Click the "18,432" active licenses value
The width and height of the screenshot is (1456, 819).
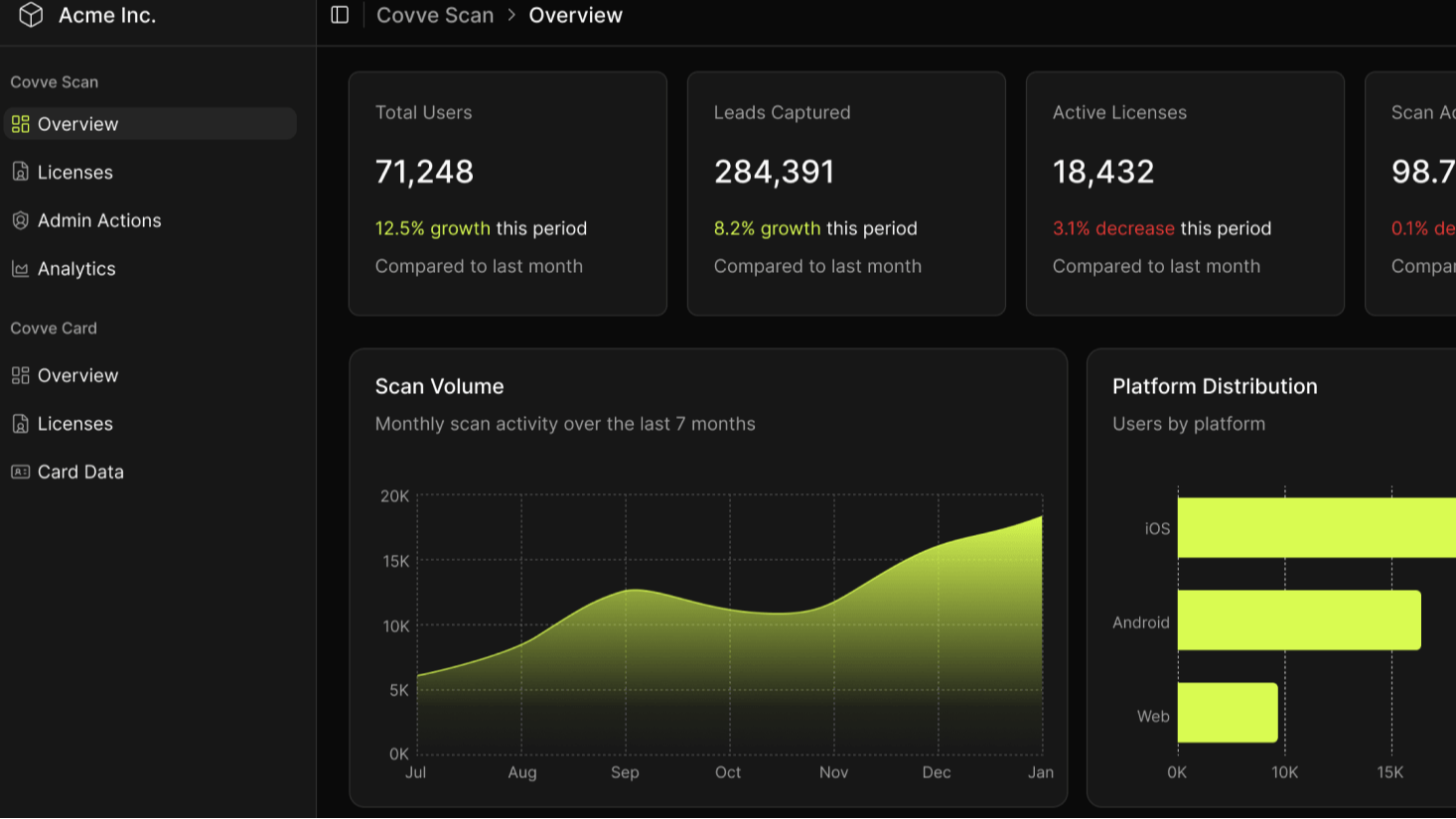pyautogui.click(x=1104, y=172)
